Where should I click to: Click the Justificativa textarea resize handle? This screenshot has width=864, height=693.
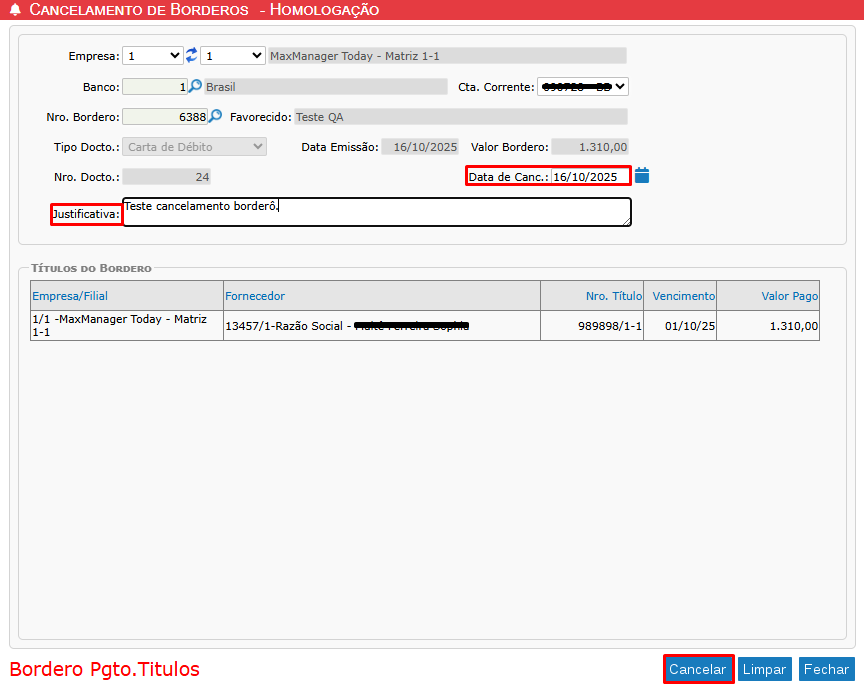[x=626, y=221]
